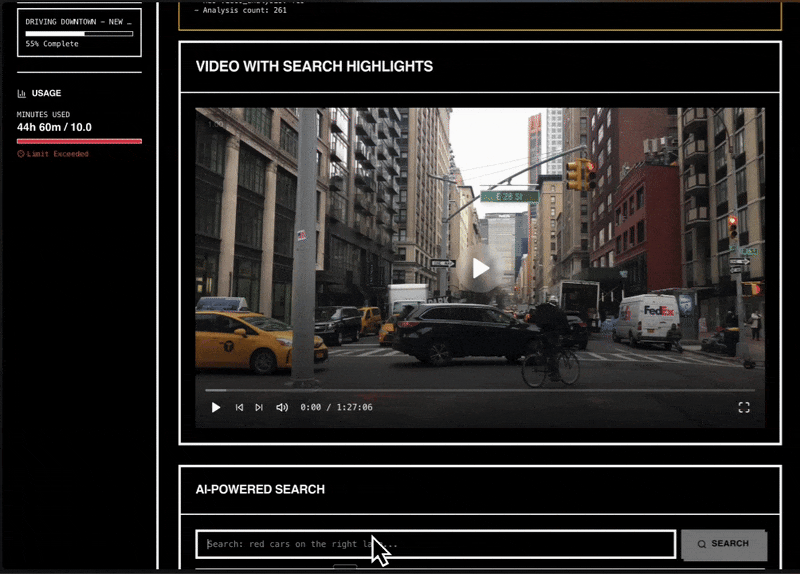The image size is (800, 574).
Task: Click the Video With Search Highlights header
Action: (314, 67)
